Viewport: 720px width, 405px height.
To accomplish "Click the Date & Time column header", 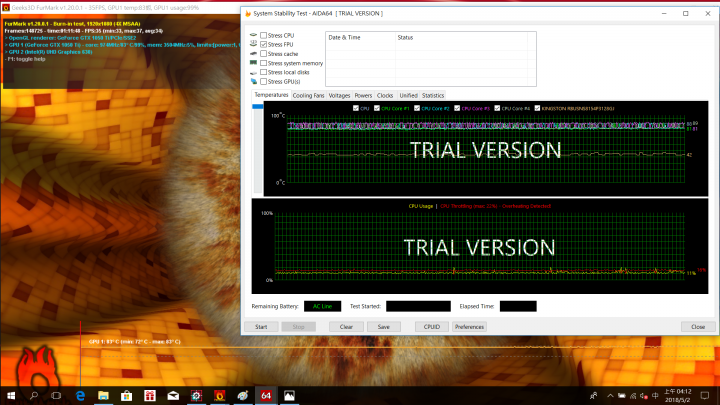I will [x=360, y=37].
